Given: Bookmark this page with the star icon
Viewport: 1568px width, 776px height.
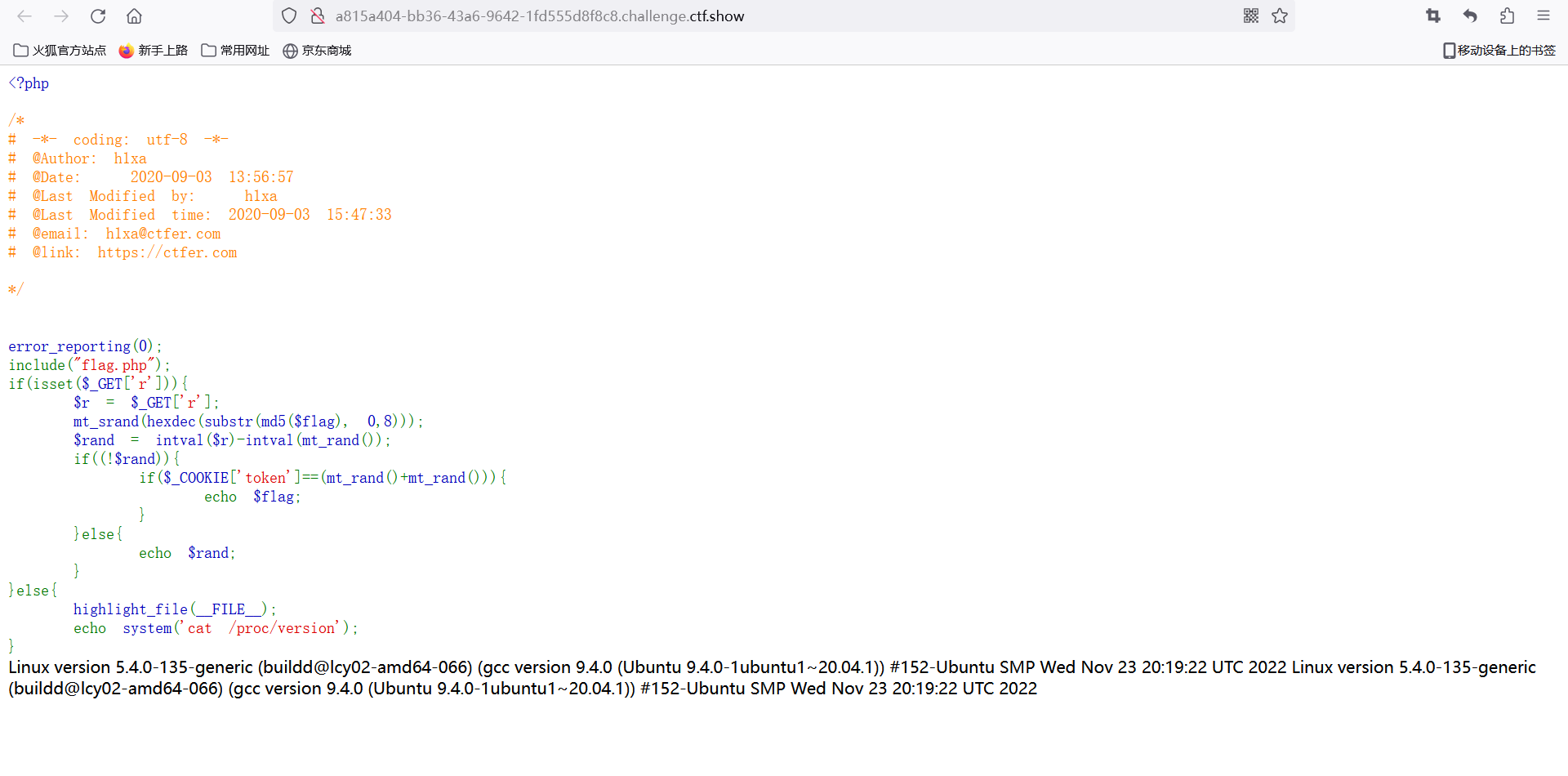Looking at the screenshot, I should (1280, 16).
